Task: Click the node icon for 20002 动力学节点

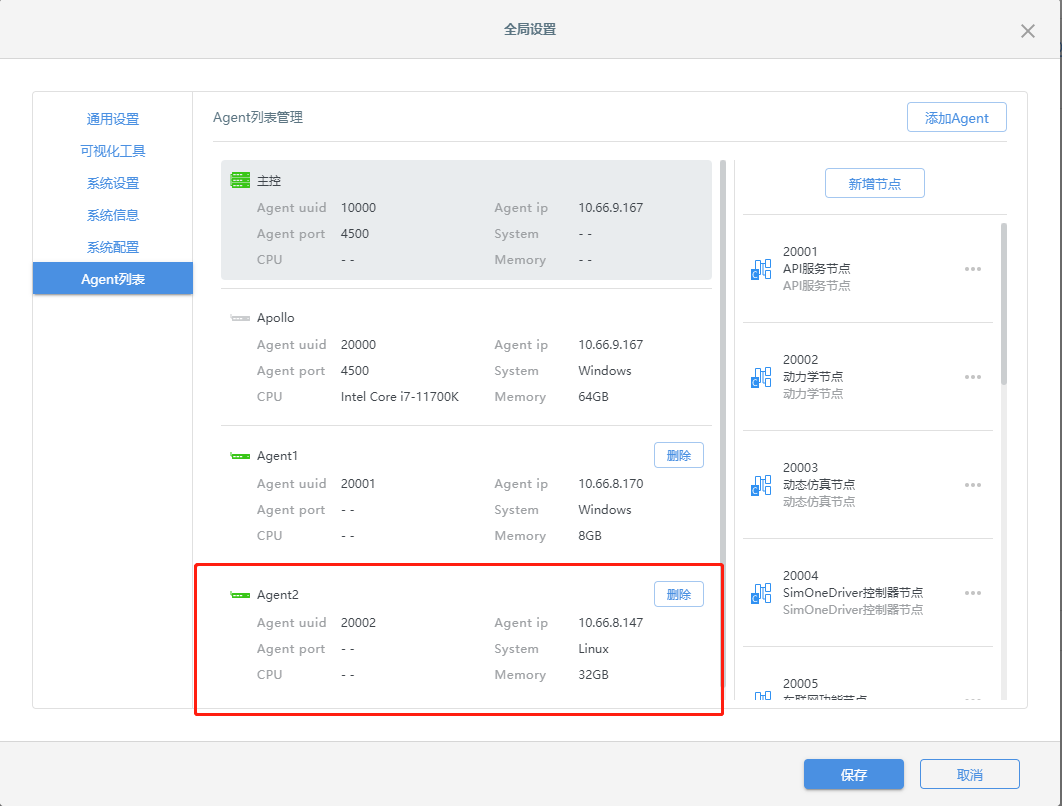Action: click(x=762, y=377)
